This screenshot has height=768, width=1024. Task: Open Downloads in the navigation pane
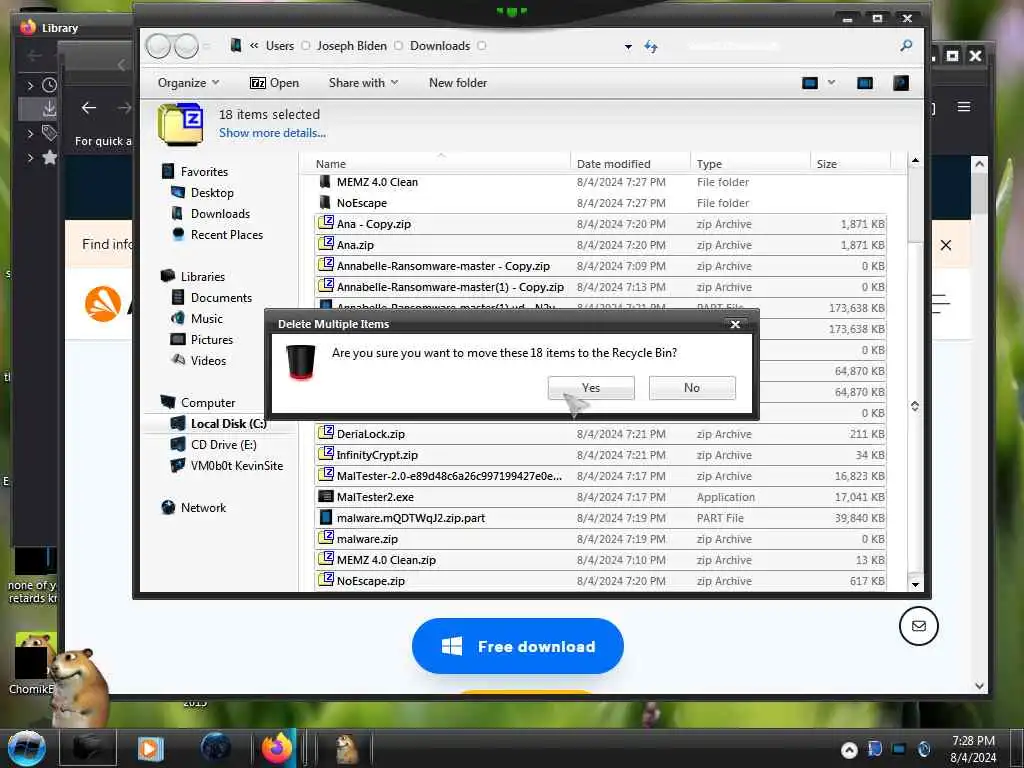tap(219, 214)
